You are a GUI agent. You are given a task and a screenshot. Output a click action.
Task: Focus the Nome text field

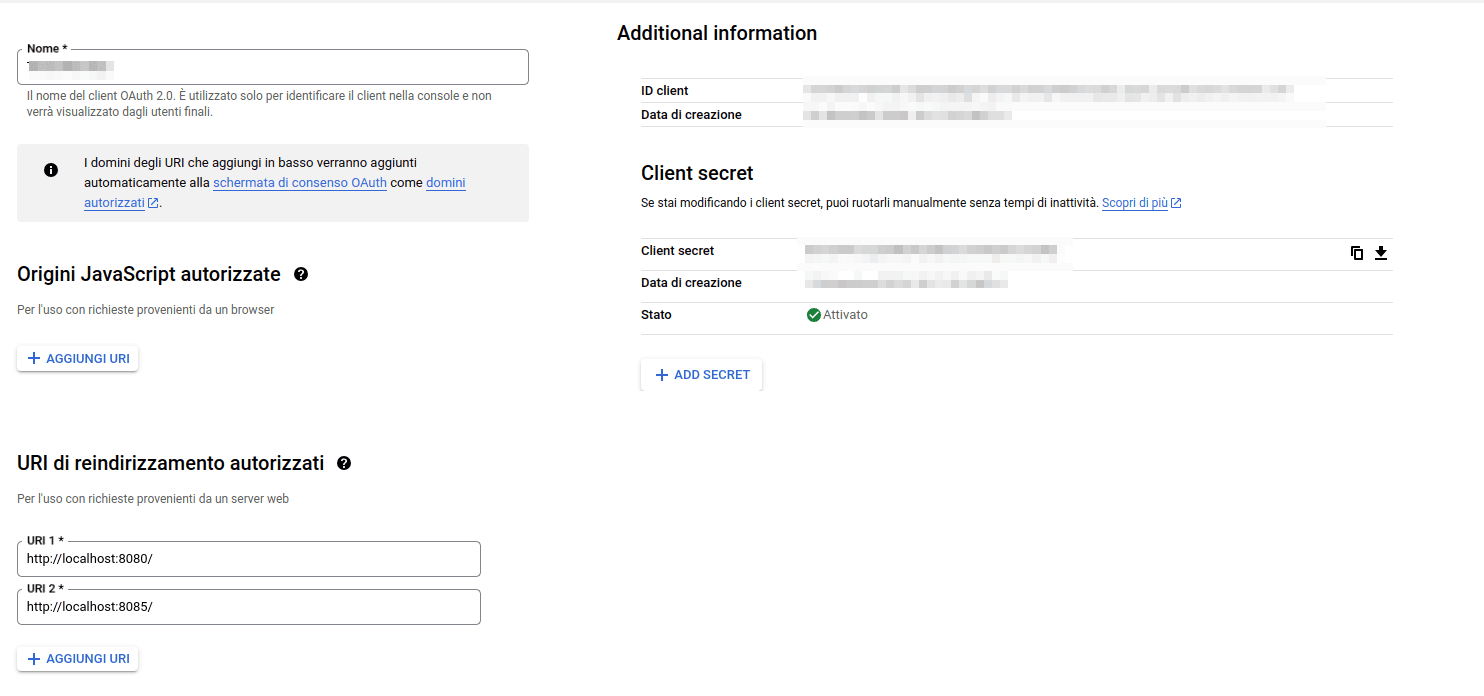pyautogui.click(x=272, y=68)
